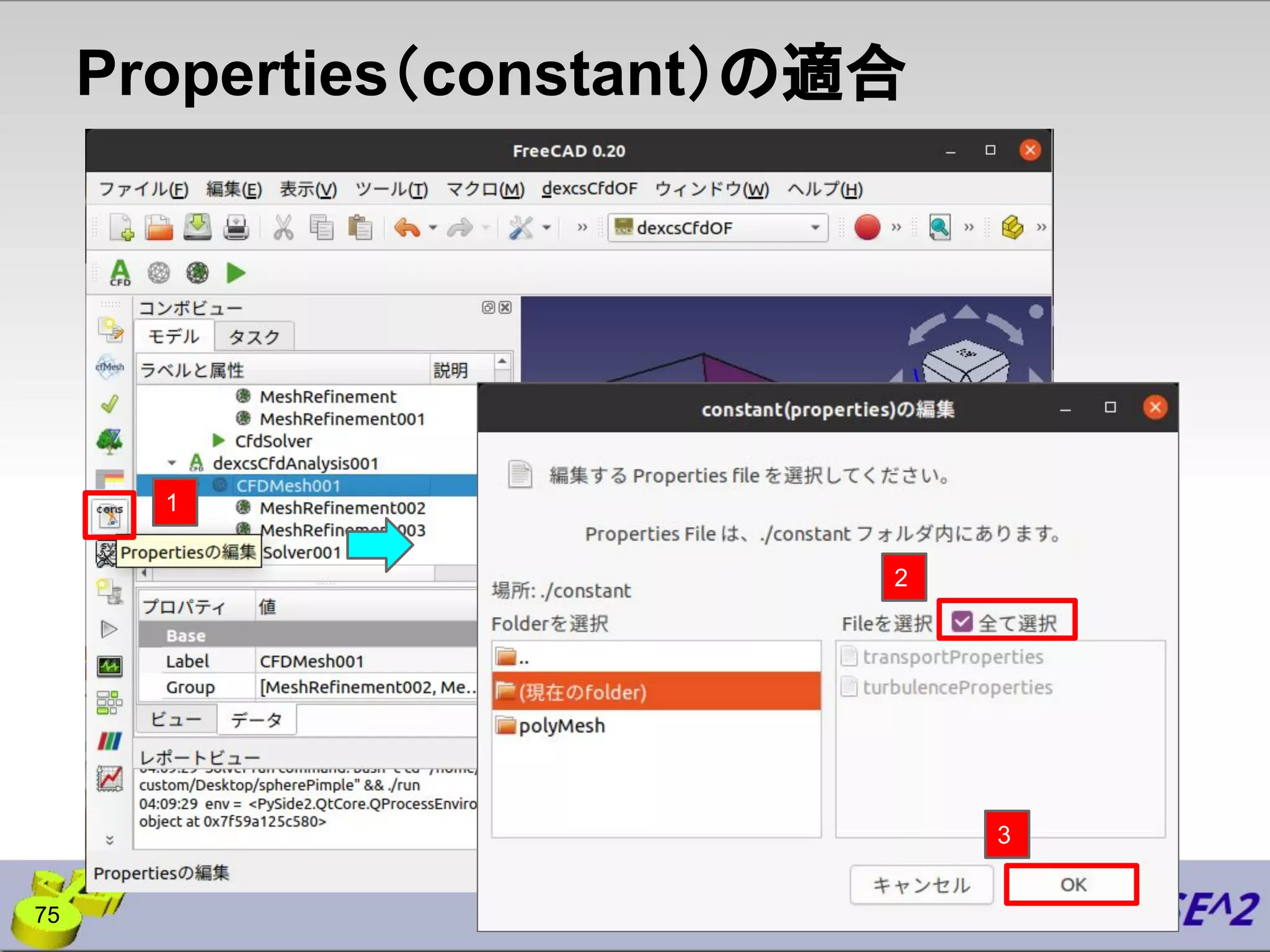Viewport: 1270px width, 952px height.
Task: Click the cfMesh sidebar icon
Action: click(x=110, y=367)
